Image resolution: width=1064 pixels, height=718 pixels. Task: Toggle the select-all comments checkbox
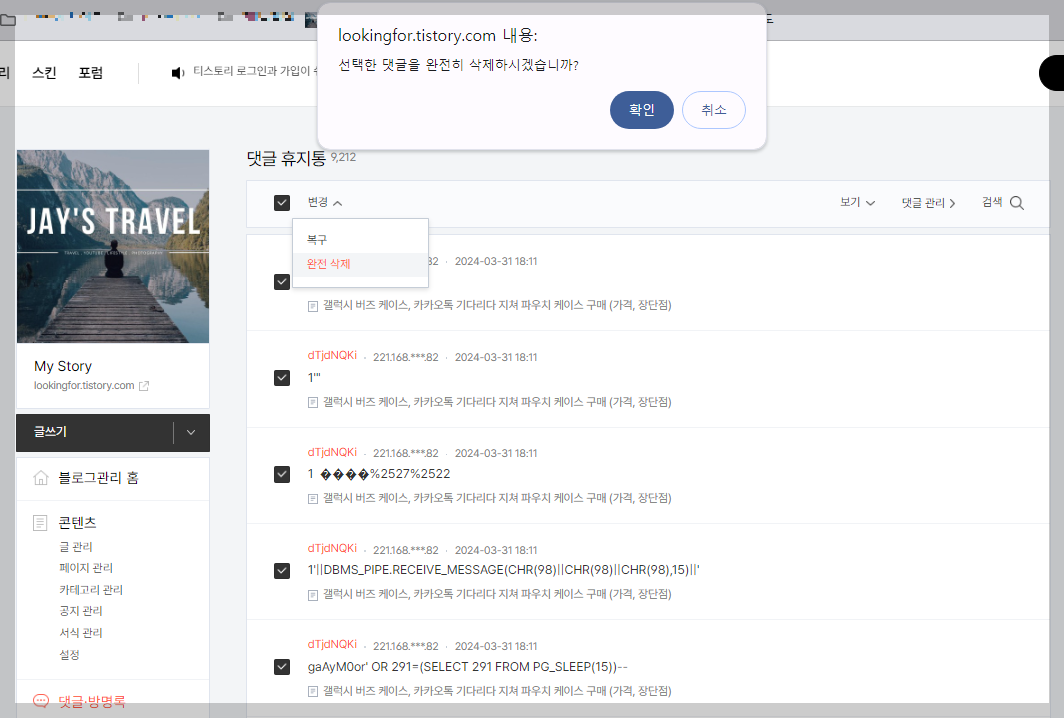coord(282,203)
